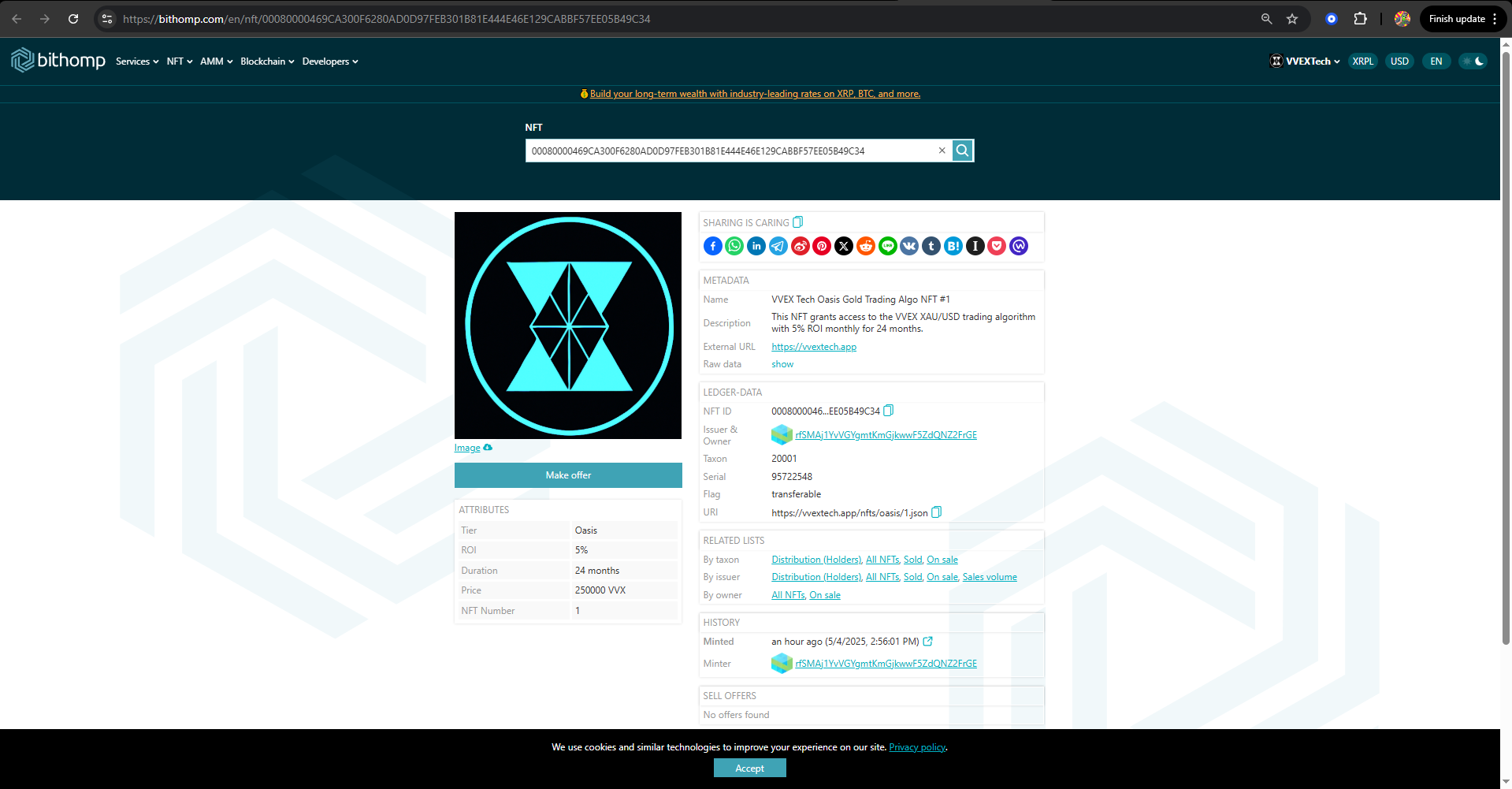Open the VVEXTech account dropdown
This screenshot has height=789, width=1512.
click(x=1305, y=61)
